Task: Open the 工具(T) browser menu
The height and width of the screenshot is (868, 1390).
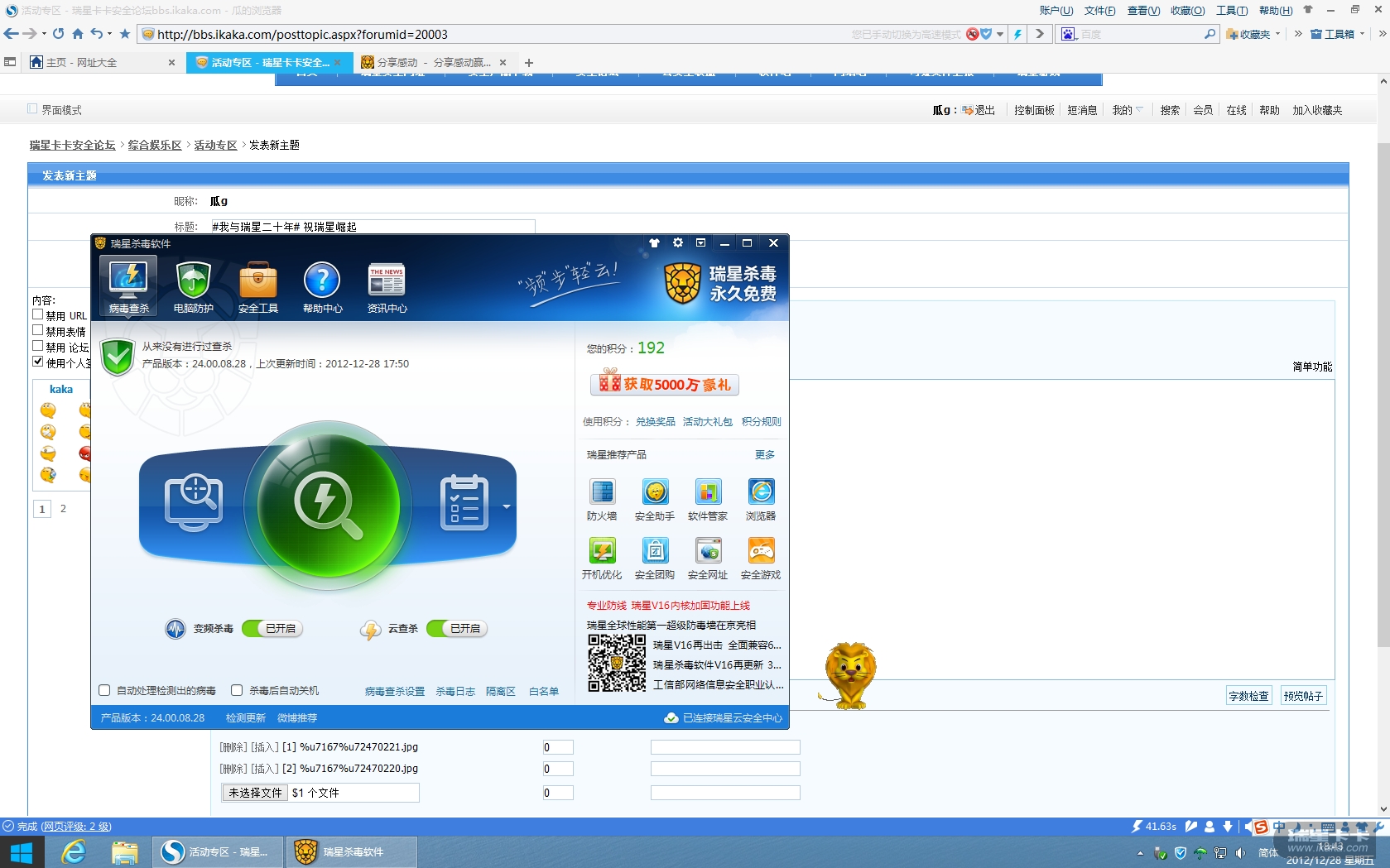Action: [x=1232, y=11]
